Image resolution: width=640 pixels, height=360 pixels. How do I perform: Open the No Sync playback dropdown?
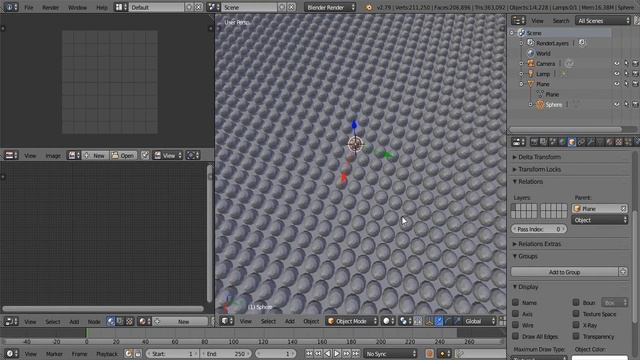pyautogui.click(x=390, y=353)
